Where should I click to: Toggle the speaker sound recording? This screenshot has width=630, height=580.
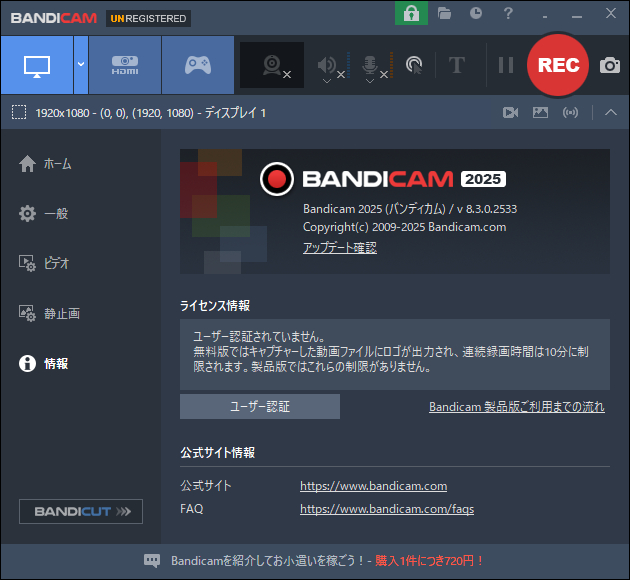(x=327, y=65)
